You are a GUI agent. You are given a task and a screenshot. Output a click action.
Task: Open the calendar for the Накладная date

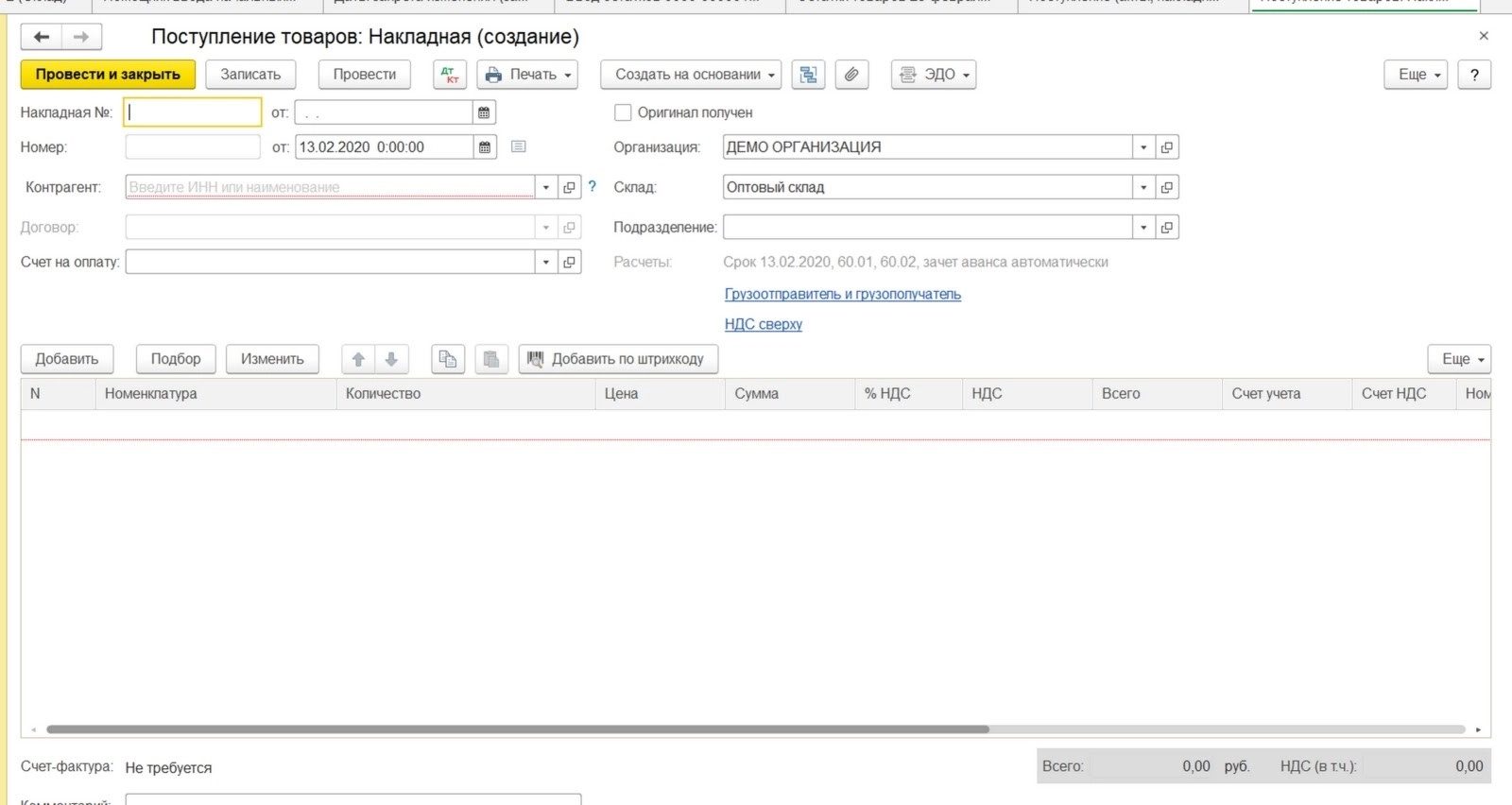[x=484, y=112]
